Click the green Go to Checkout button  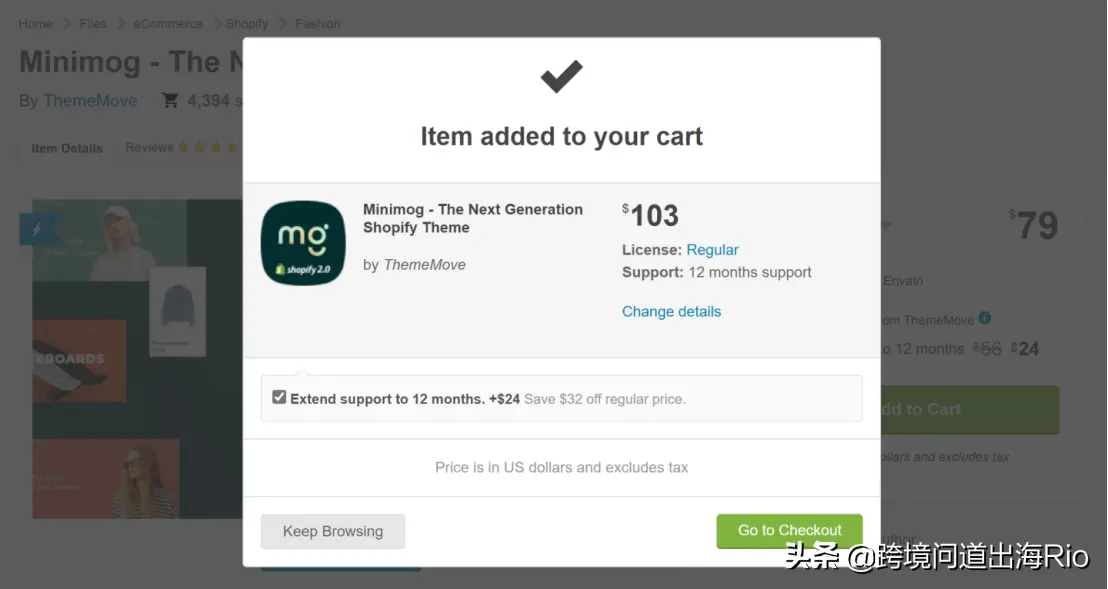point(789,531)
